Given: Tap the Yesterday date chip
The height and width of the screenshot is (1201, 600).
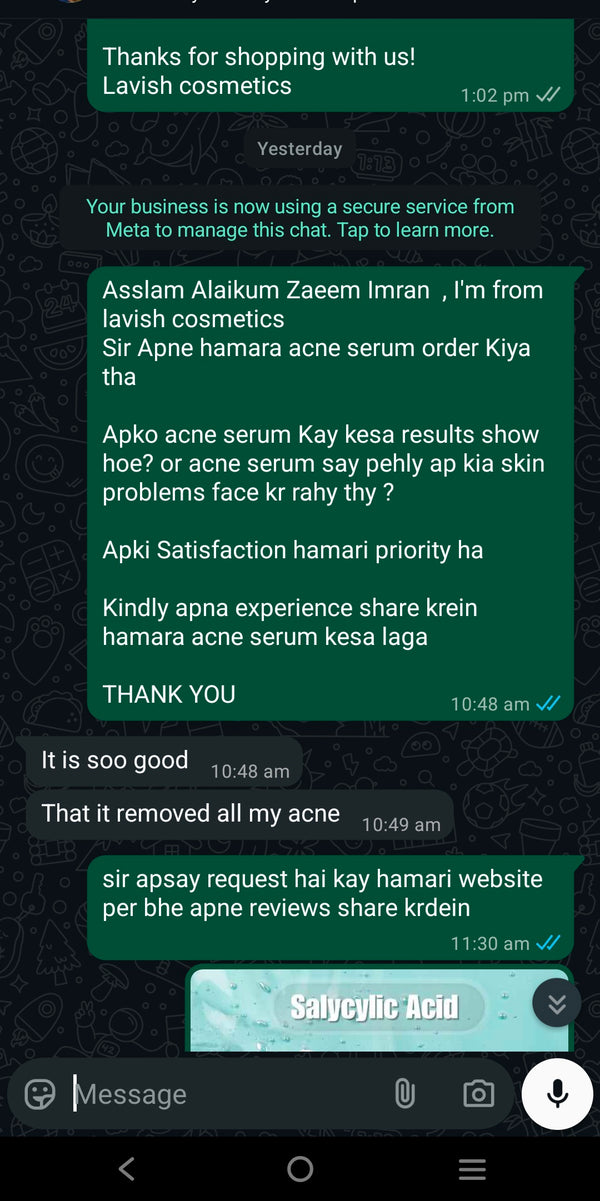Looking at the screenshot, I should [300, 149].
